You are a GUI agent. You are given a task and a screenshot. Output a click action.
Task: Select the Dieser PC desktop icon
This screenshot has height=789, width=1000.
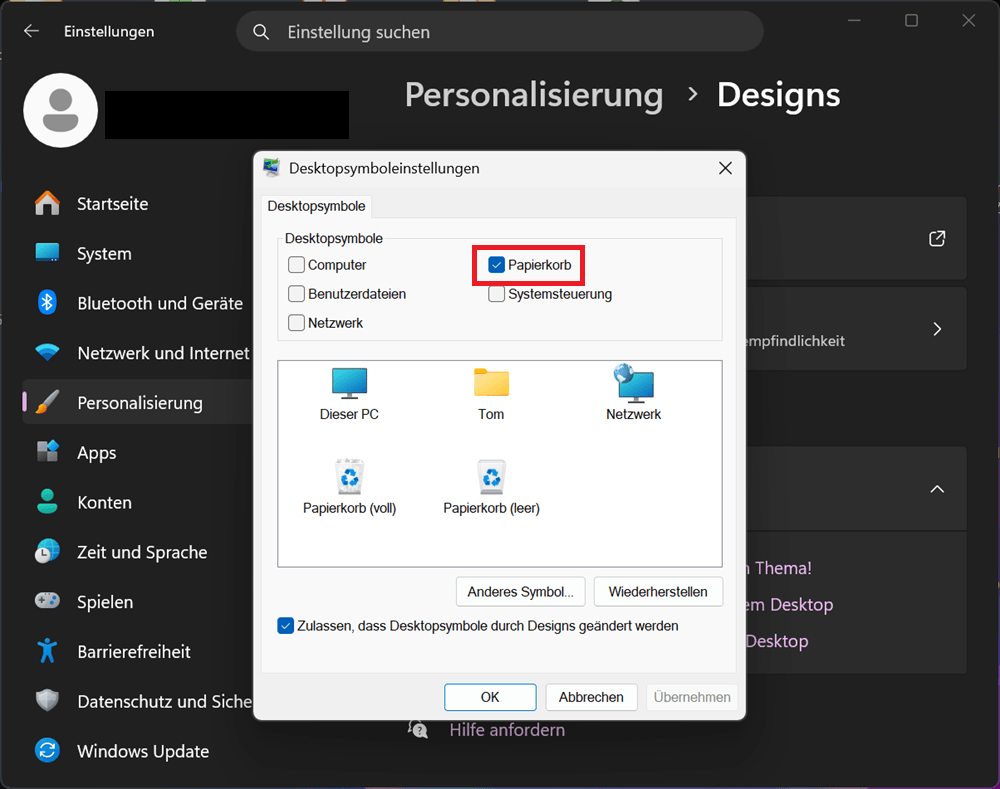point(349,394)
